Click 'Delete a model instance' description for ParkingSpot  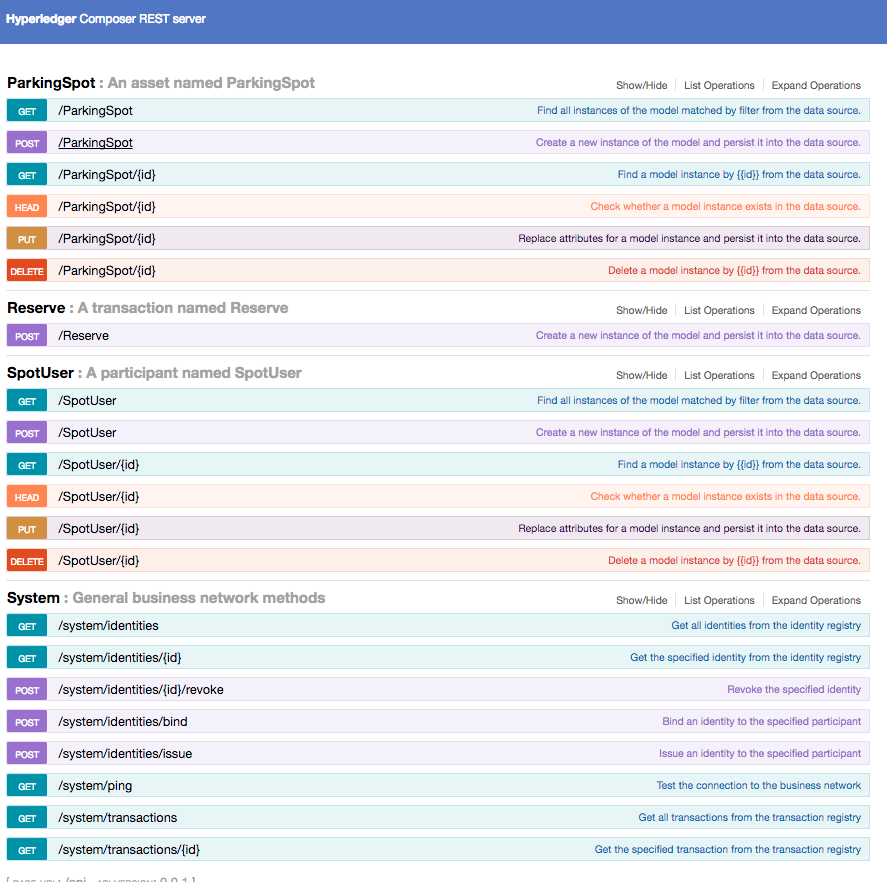[x=734, y=270]
